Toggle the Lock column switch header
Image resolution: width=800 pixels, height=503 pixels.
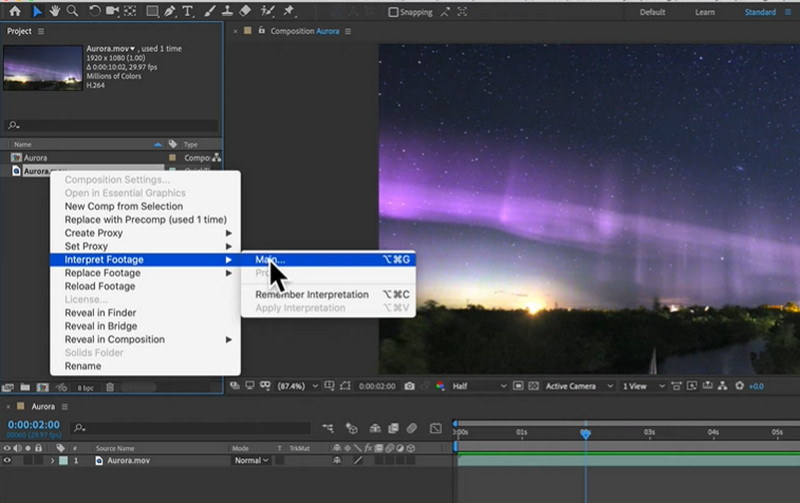[x=38, y=448]
